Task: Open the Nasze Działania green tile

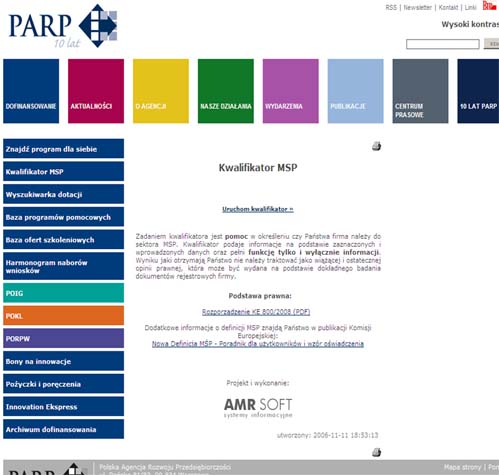Action: pos(226,91)
